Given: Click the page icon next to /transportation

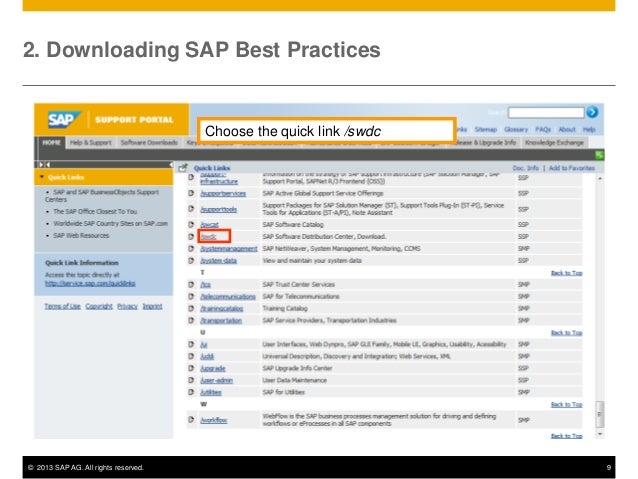Looking at the screenshot, I should 191,320.
